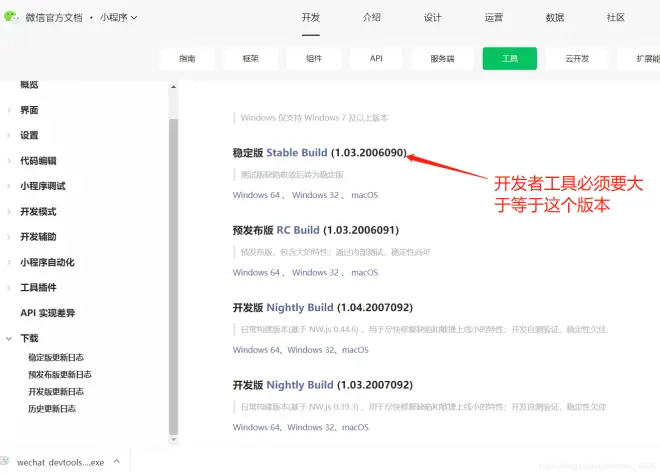The width and height of the screenshot is (660, 475).
Task: Click the RC Build heading link
Action: click(x=298, y=230)
